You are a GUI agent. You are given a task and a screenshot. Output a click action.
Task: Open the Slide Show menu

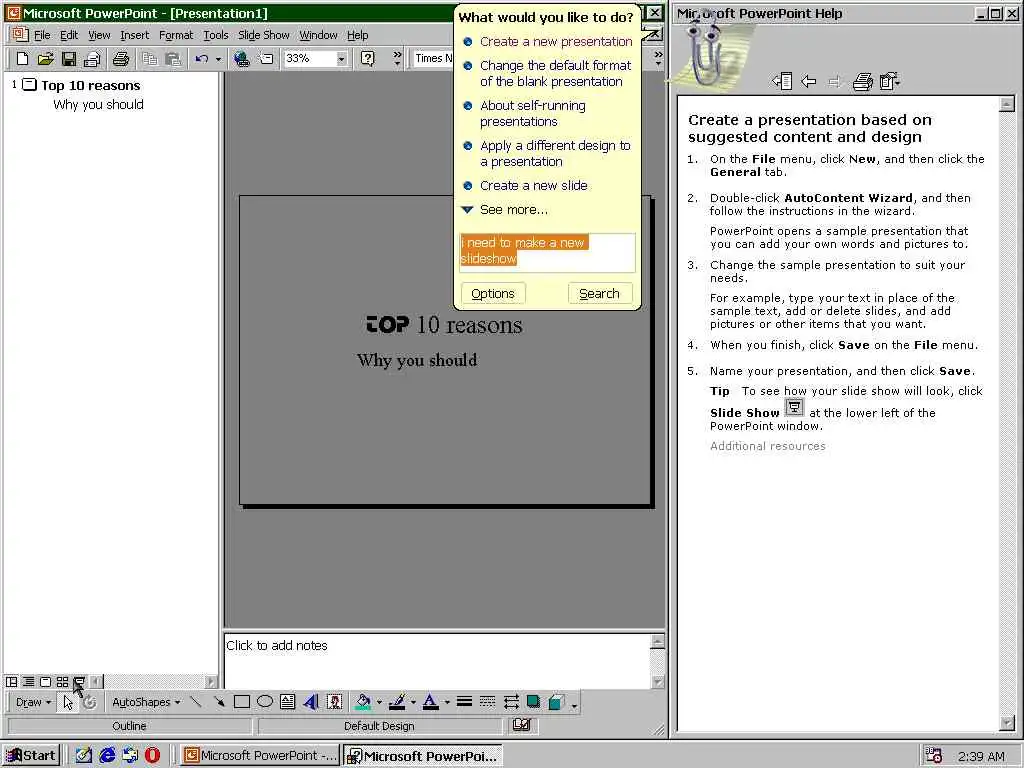(x=263, y=35)
